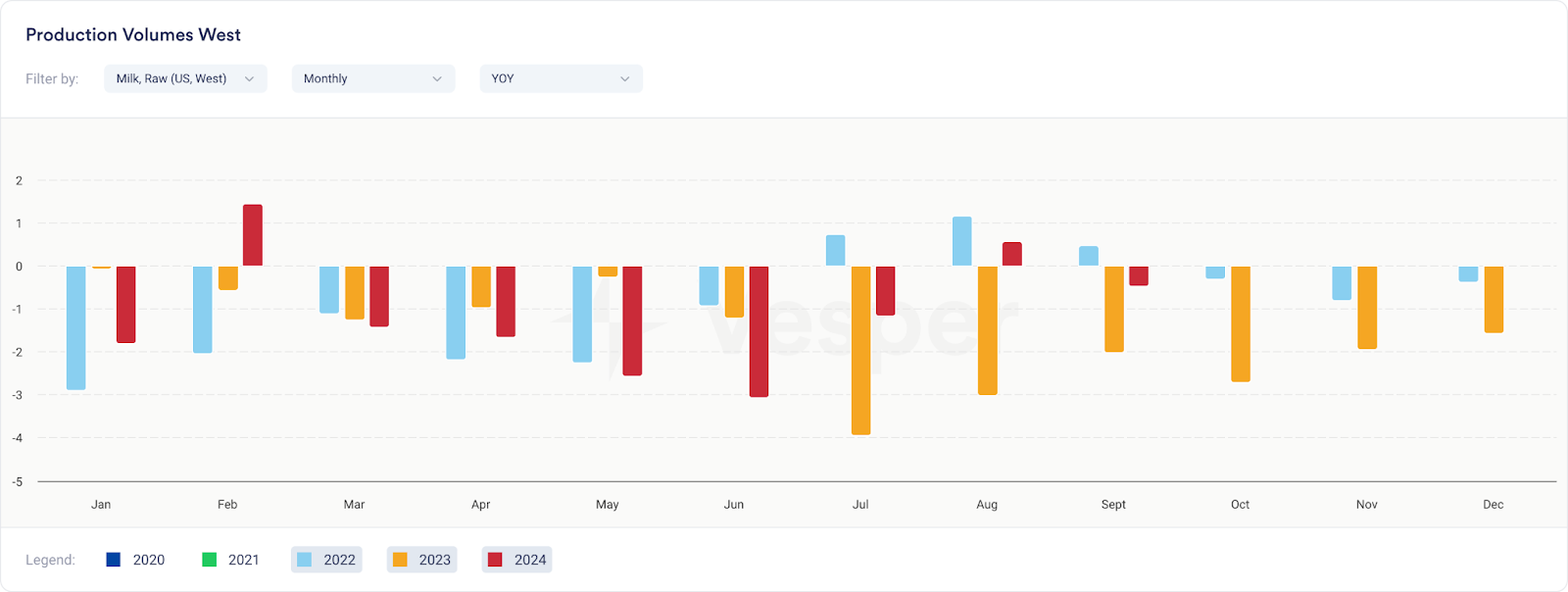The height and width of the screenshot is (592, 1568).
Task: Select the orange December 2023 bar
Action: [1494, 299]
